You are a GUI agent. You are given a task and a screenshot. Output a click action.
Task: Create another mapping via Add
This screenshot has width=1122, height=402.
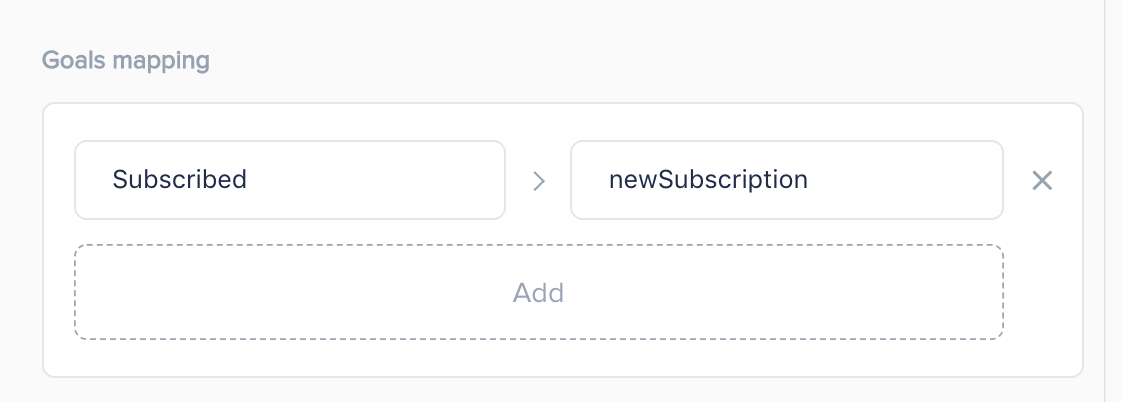(538, 292)
